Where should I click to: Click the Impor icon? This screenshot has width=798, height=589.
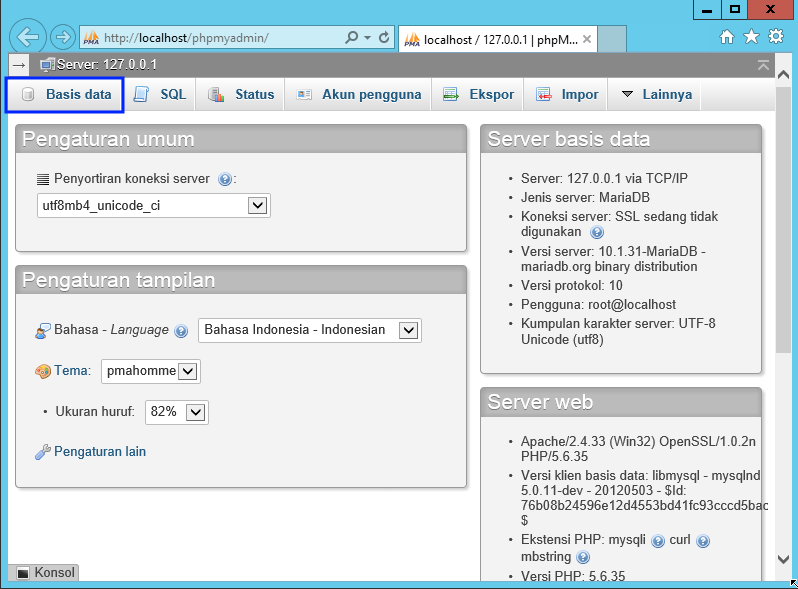[544, 95]
